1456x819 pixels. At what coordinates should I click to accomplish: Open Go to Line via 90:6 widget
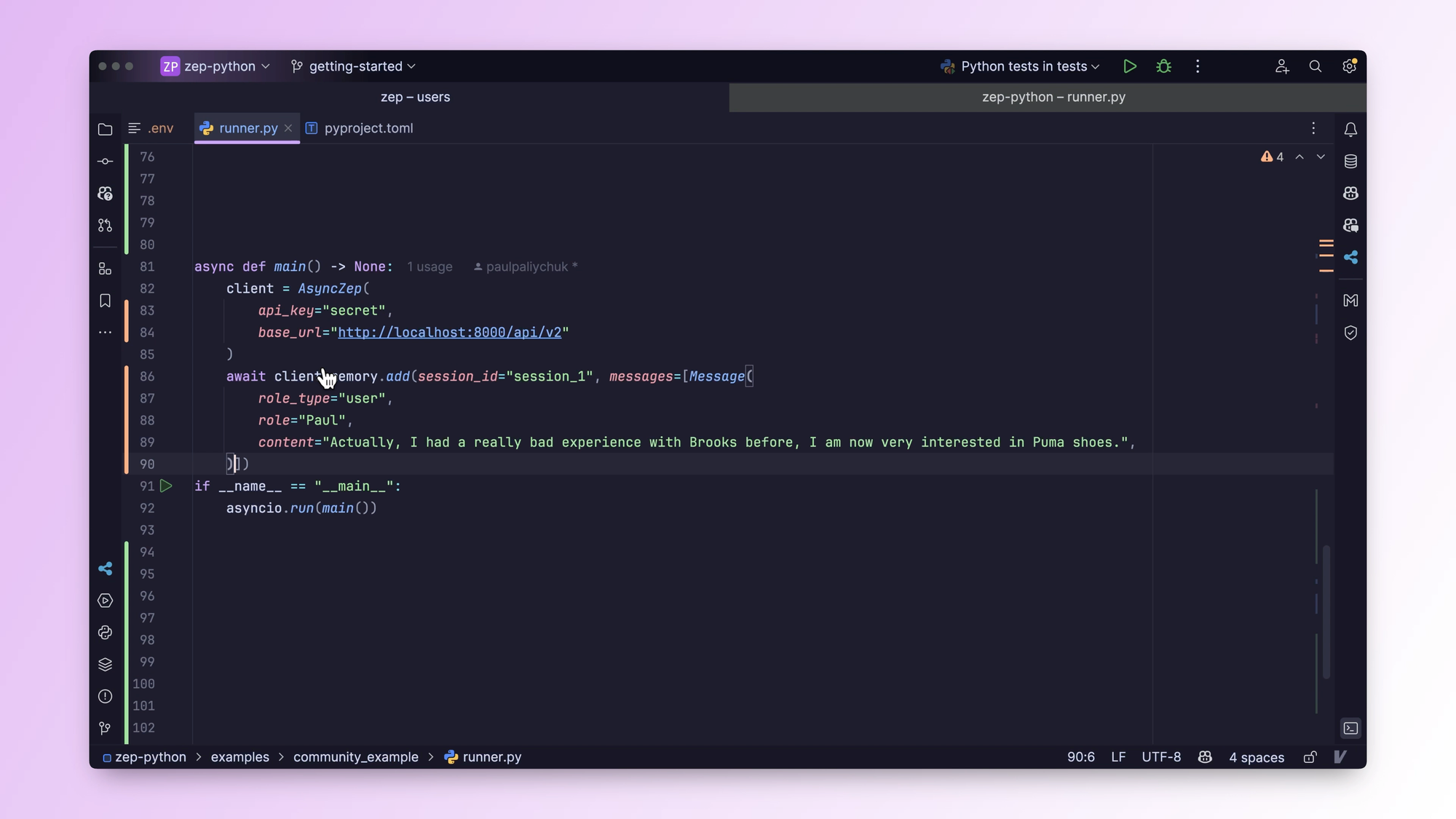click(x=1080, y=757)
